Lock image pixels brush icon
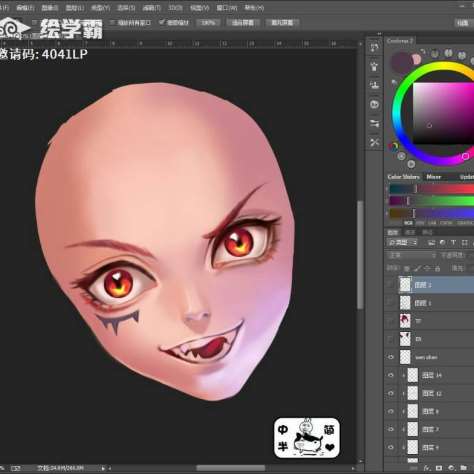The width and height of the screenshot is (474, 474). tap(417, 268)
